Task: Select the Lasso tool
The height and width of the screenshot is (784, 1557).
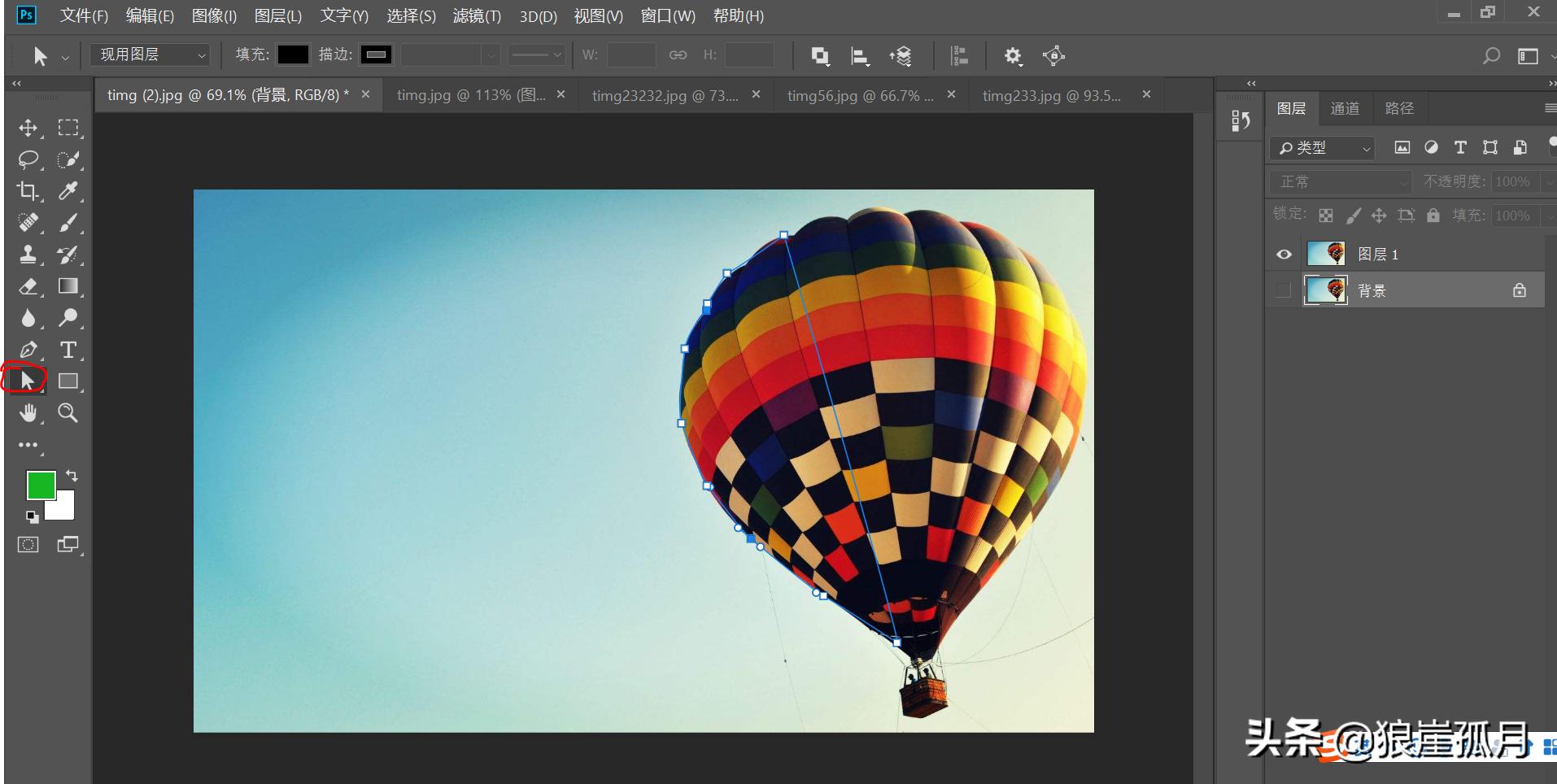Action: pyautogui.click(x=28, y=159)
